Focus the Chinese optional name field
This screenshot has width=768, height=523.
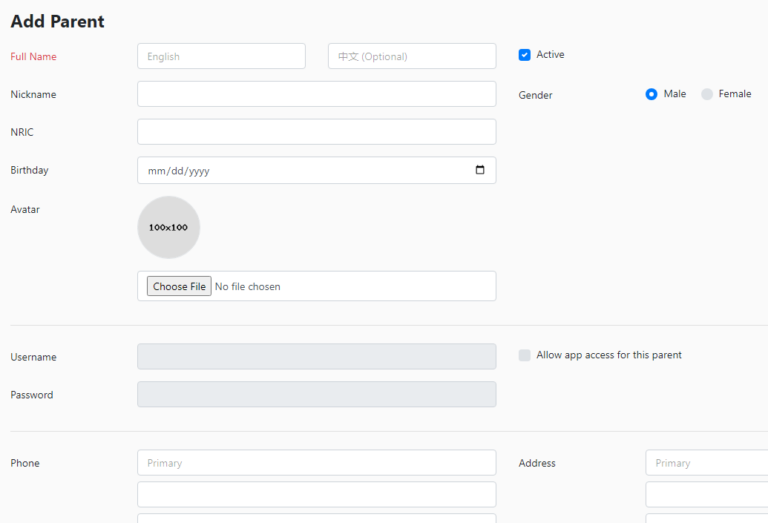(x=412, y=56)
